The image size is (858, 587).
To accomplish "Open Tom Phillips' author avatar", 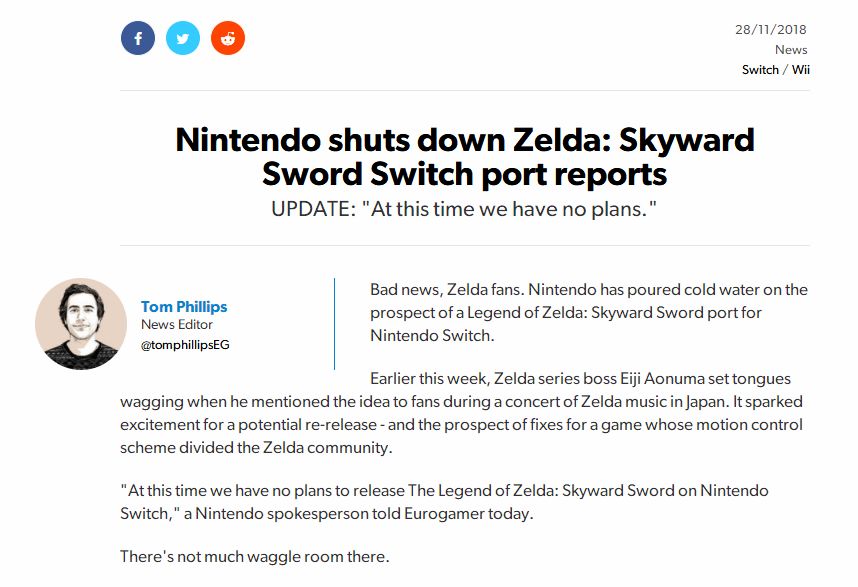I will point(81,324).
